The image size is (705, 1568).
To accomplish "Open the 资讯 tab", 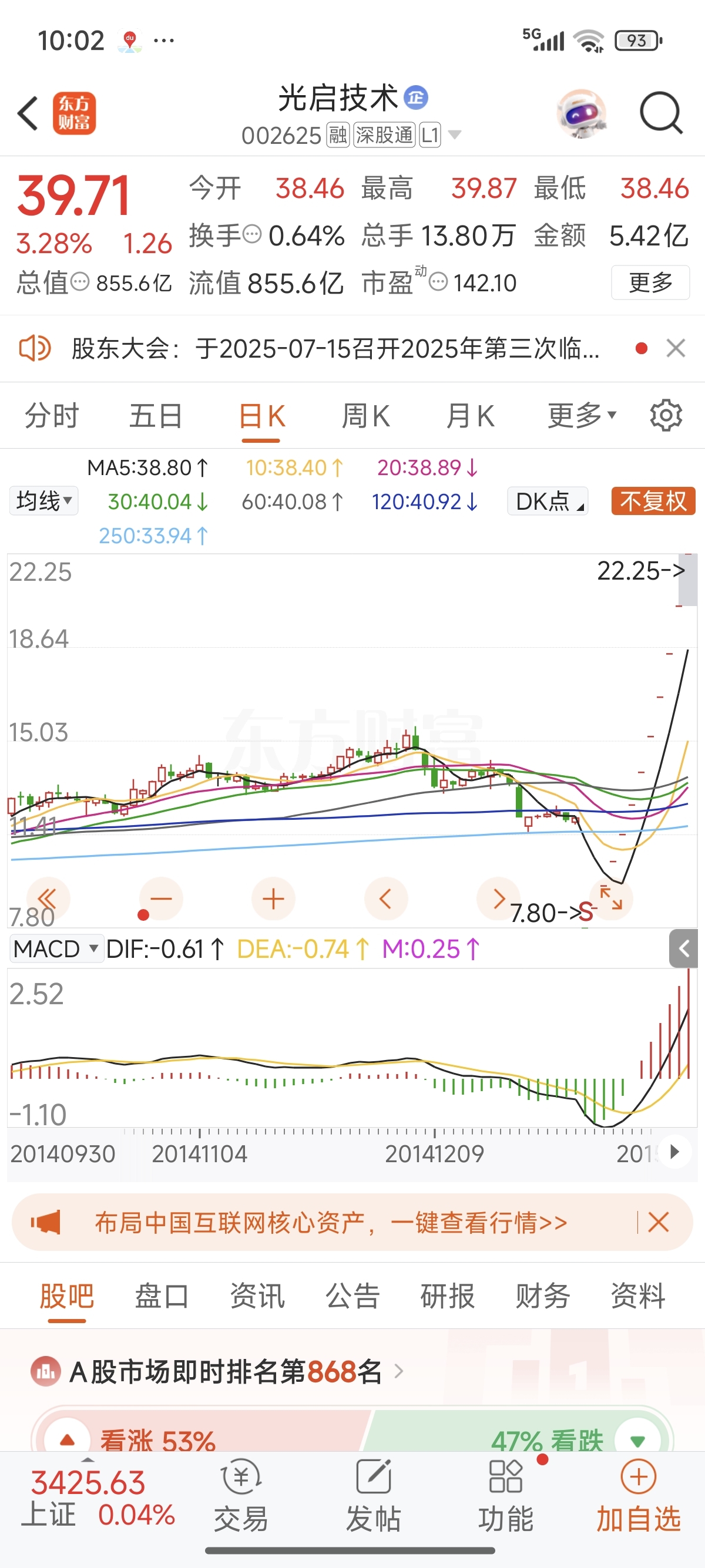I will click(257, 1296).
